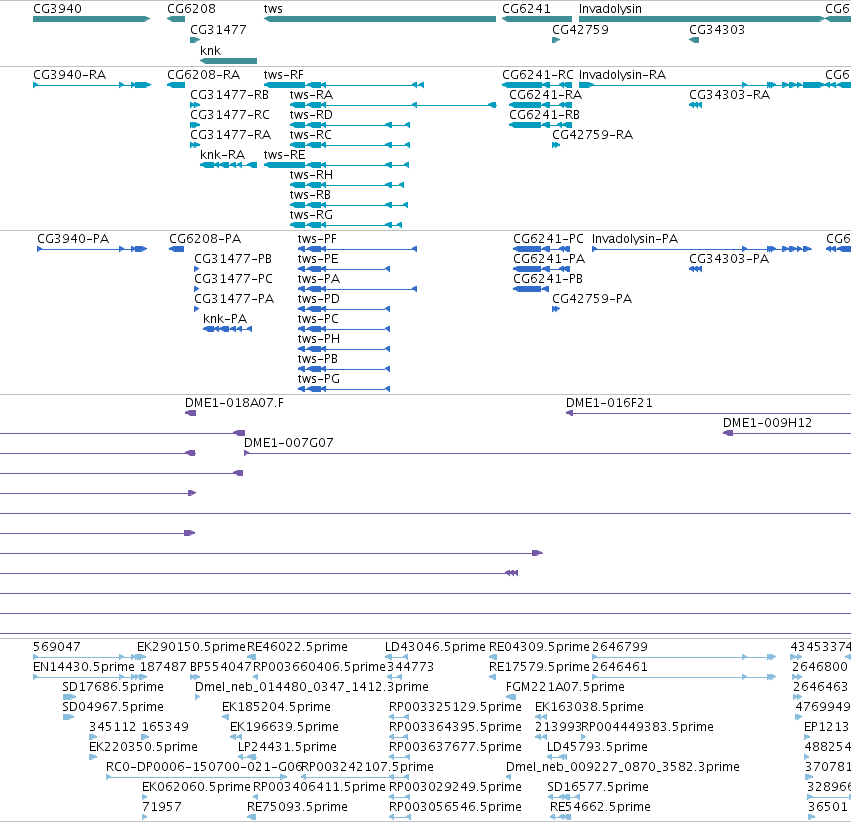Click EST RE46022.5prime
This screenshot has height=822, width=851.
[297, 647]
